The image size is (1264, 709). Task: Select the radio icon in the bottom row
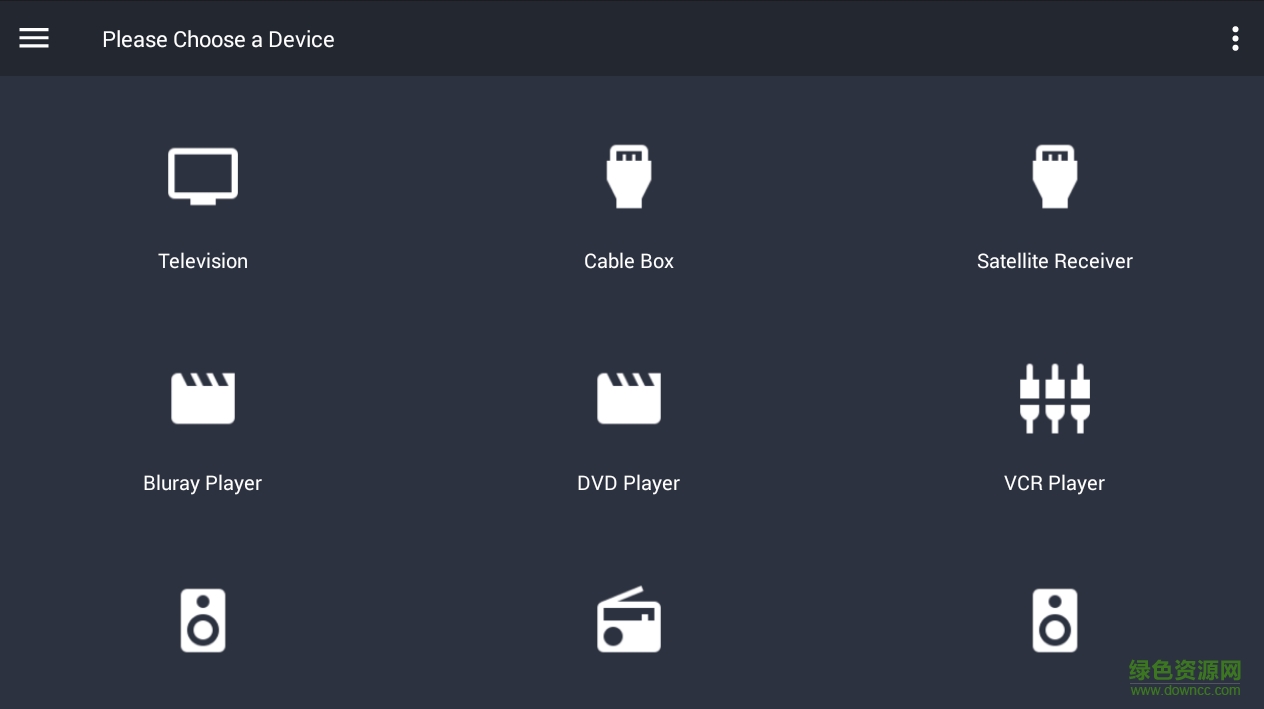628,619
